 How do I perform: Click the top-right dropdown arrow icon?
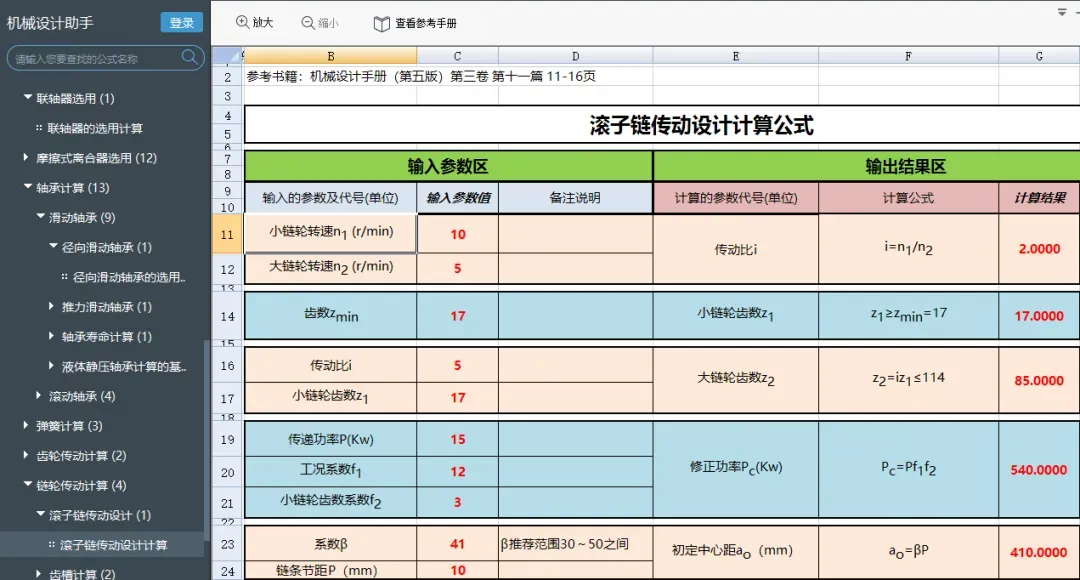pyautogui.click(x=1061, y=12)
